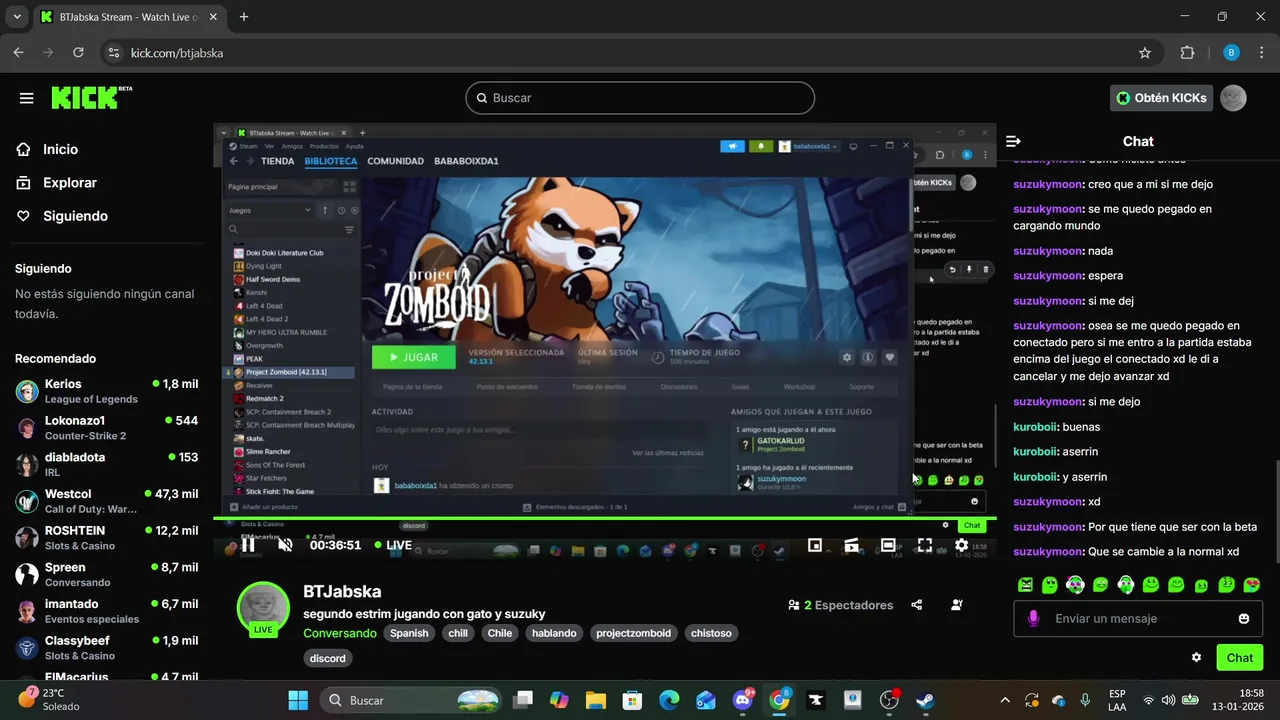This screenshot has height=720, width=1280.
Task: Open Kerios recommended channel
Action: [106, 391]
